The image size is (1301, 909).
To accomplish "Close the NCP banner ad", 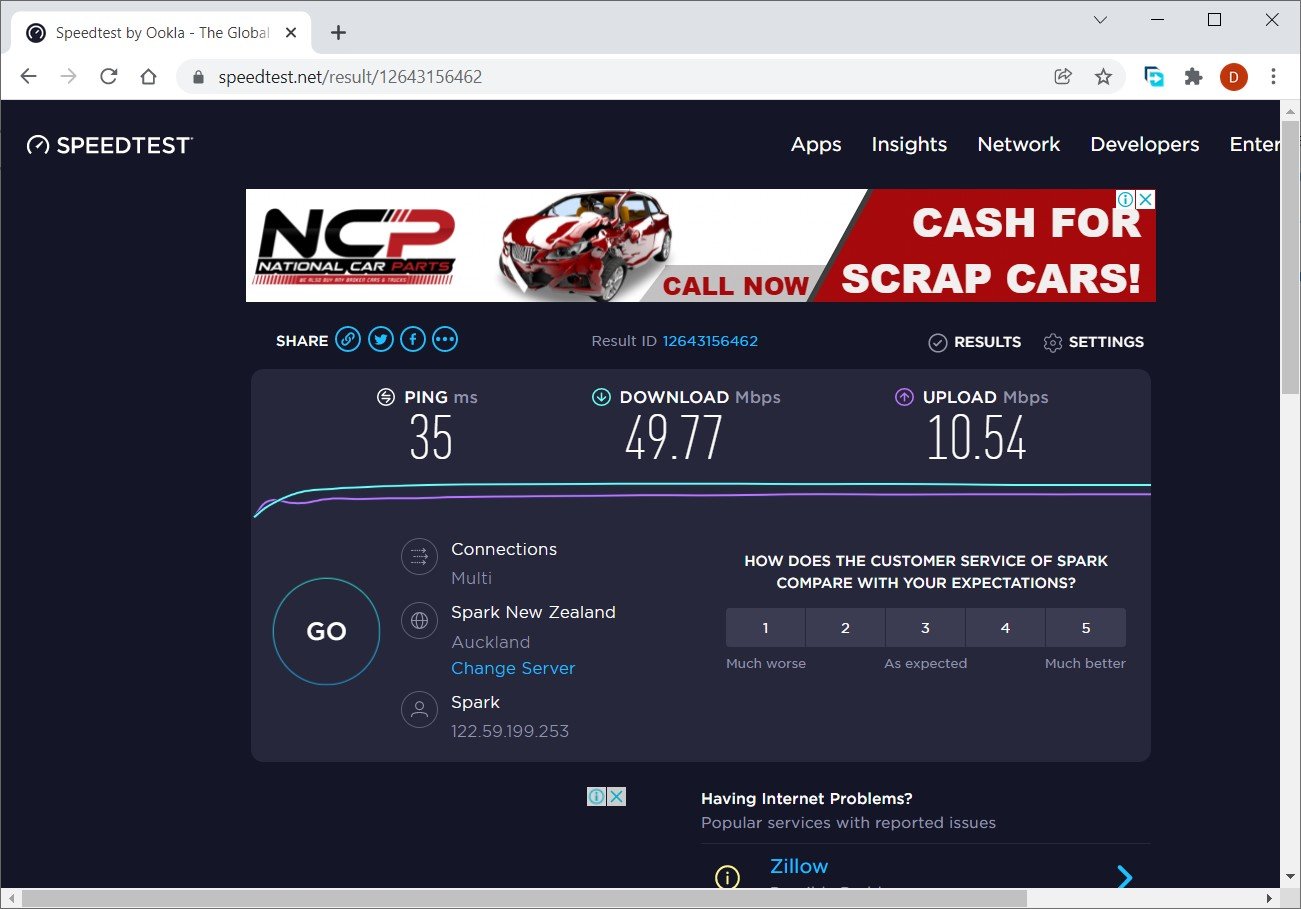I will pos(1146,199).
